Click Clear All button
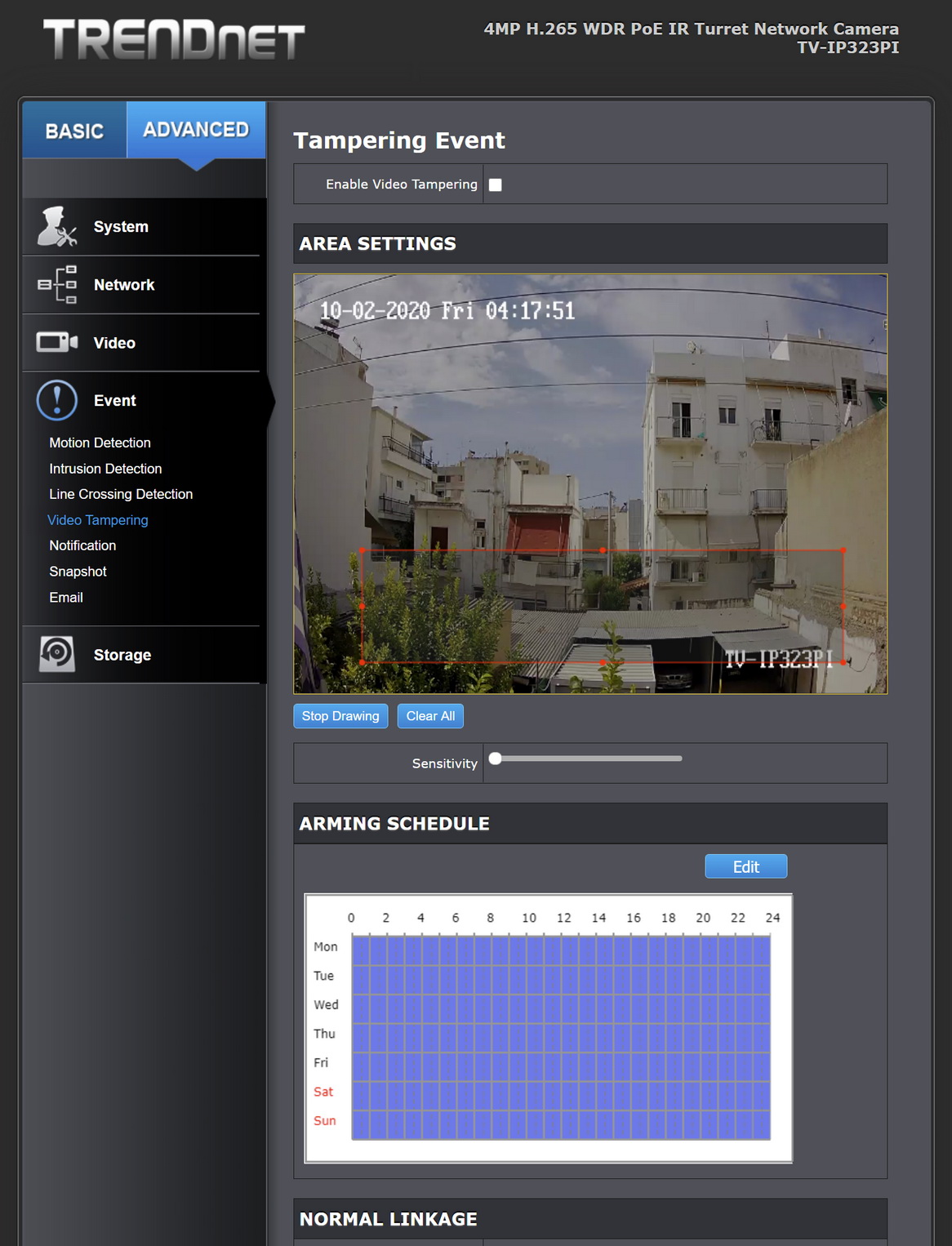The width and height of the screenshot is (952, 1246). [430, 716]
